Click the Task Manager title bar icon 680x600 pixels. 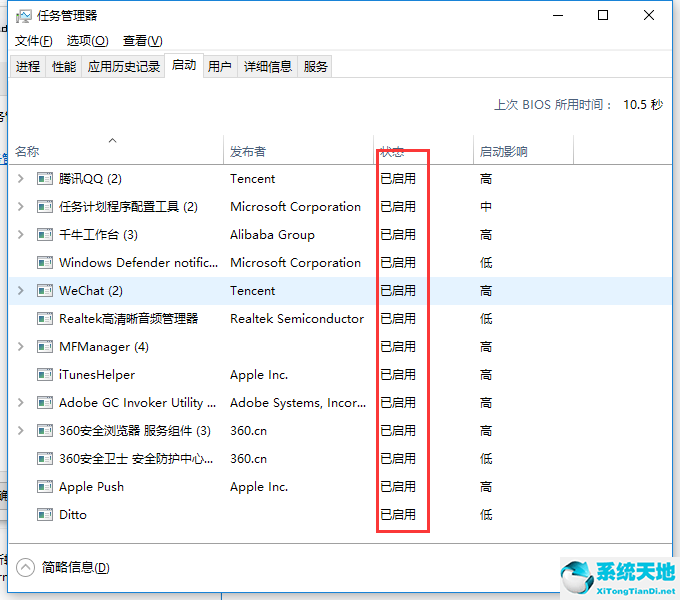pyautogui.click(x=23, y=16)
